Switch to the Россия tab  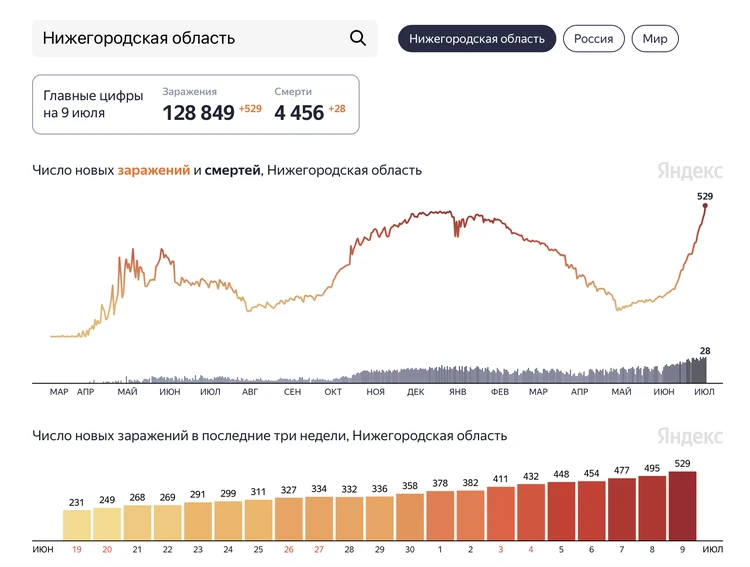[594, 39]
